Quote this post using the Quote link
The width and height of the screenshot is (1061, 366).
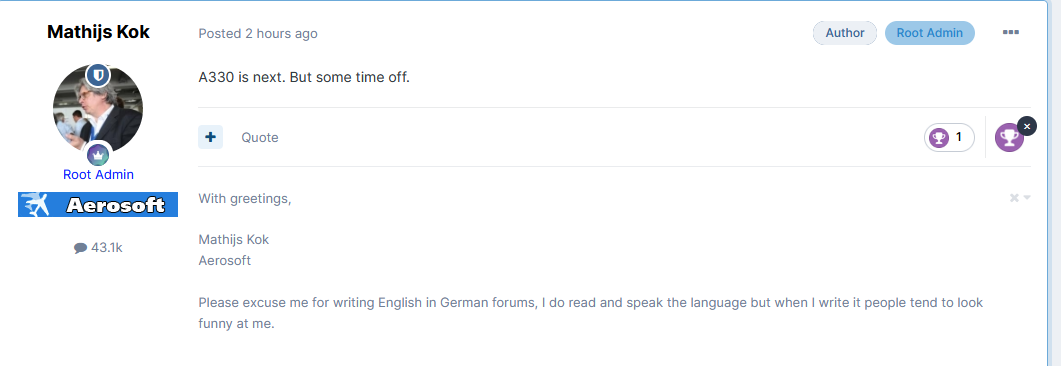click(x=260, y=137)
